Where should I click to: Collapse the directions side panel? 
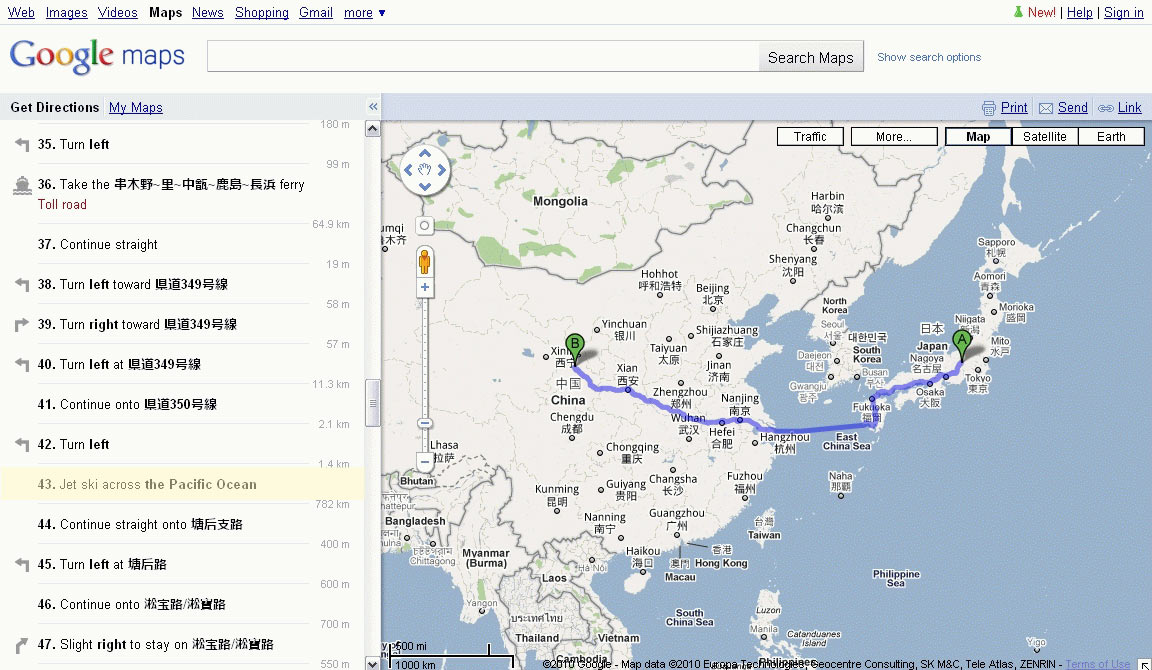373,107
